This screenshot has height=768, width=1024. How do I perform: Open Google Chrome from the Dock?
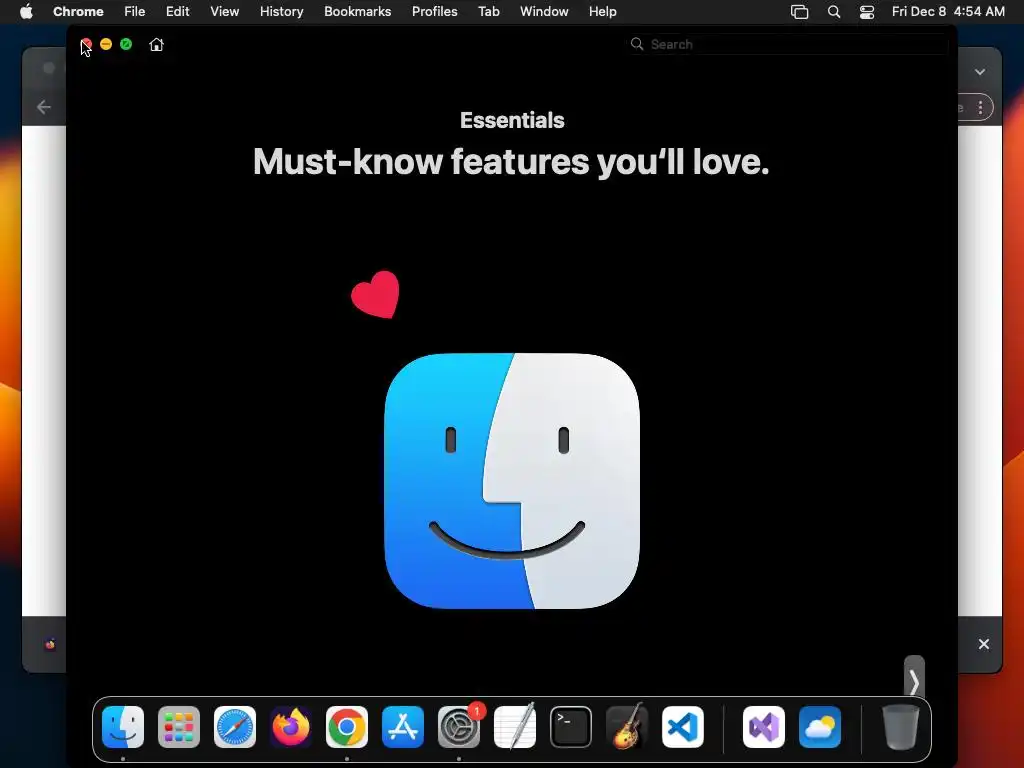[x=347, y=727]
